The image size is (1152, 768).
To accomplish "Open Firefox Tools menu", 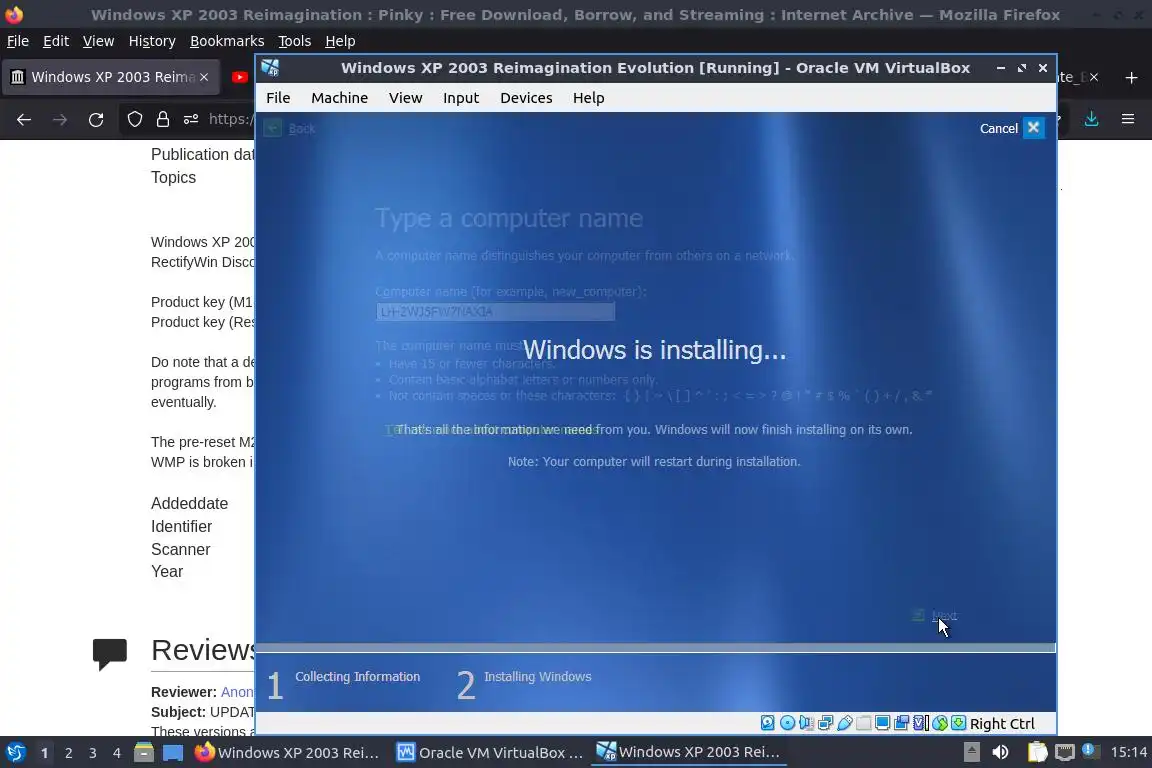I will pos(295,41).
